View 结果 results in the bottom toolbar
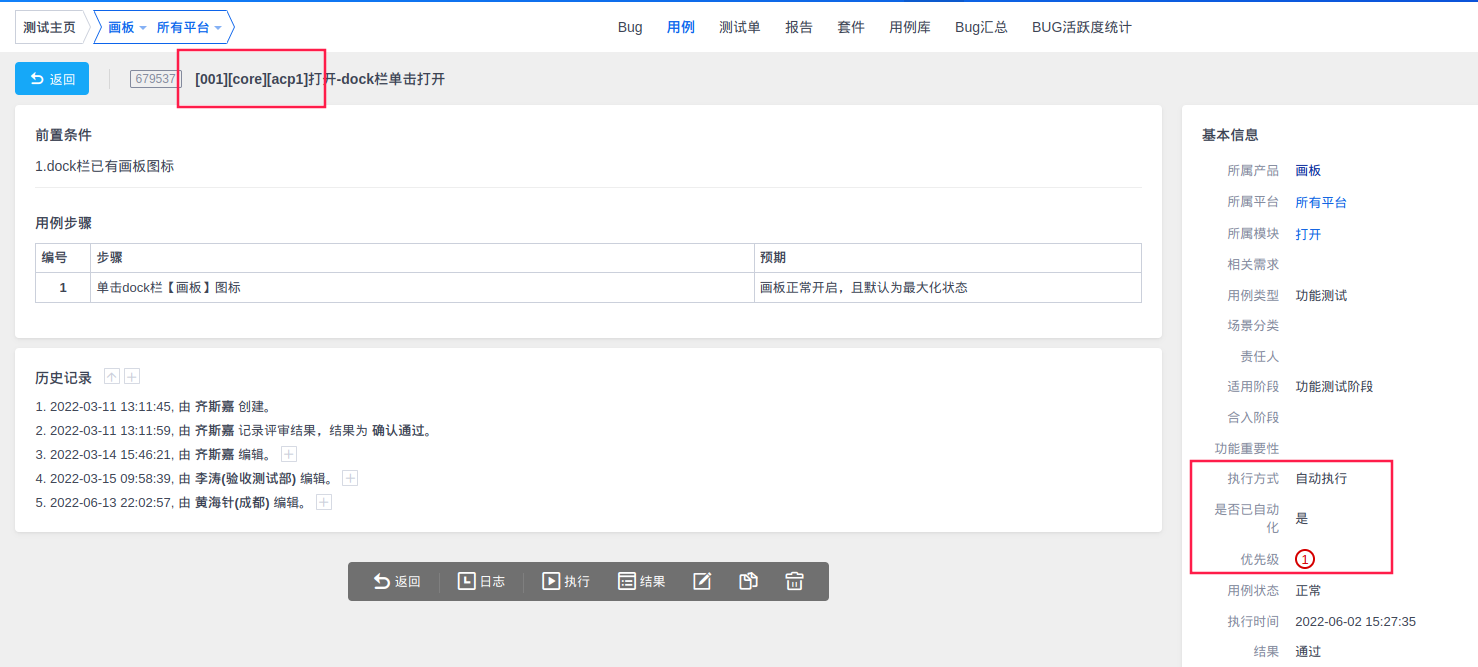Image resolution: width=1478 pixels, height=667 pixels. tap(641, 581)
